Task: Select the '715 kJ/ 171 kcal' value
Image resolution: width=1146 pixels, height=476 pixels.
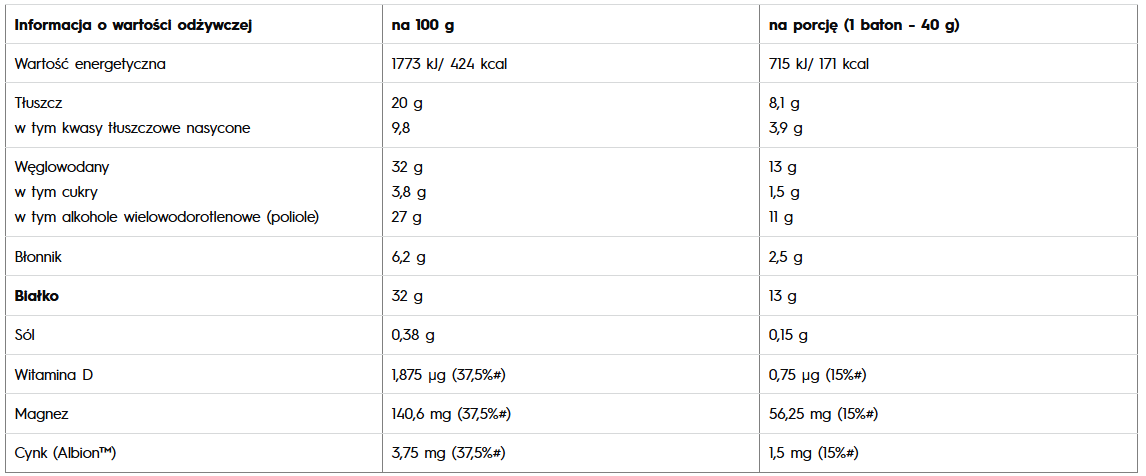Action: point(819,64)
